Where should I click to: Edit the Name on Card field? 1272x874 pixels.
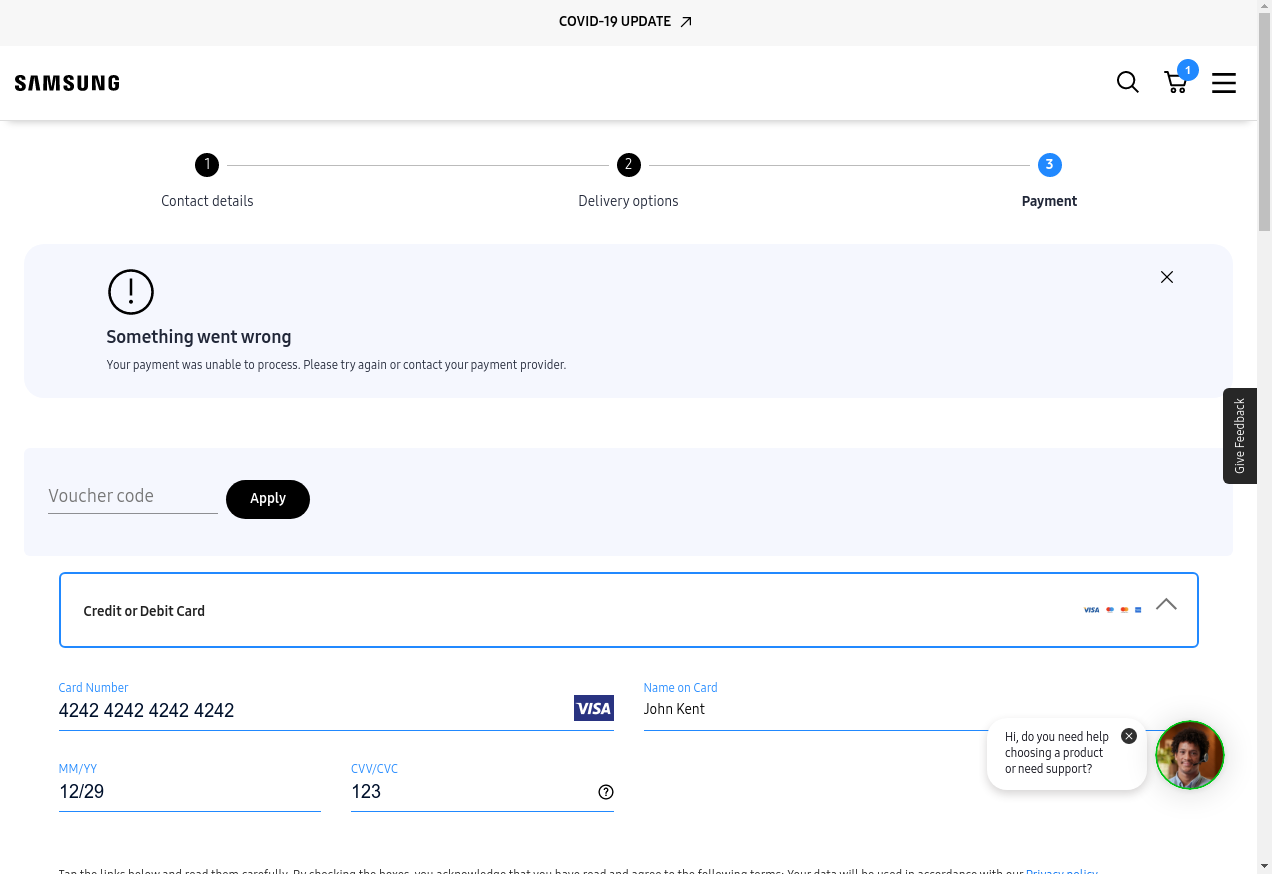810,709
